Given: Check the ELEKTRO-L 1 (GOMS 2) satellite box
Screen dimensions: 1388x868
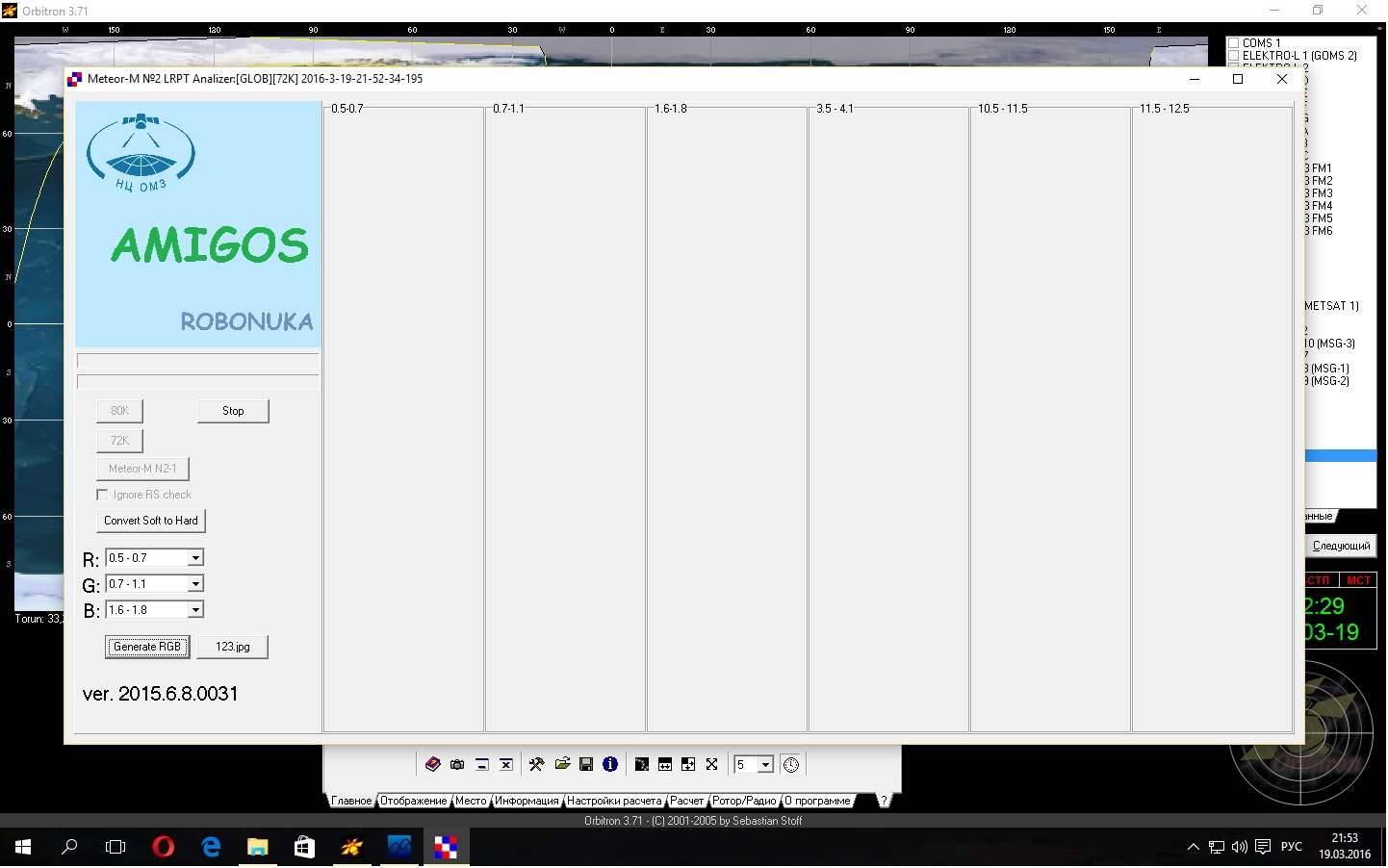Looking at the screenshot, I should [1233, 56].
